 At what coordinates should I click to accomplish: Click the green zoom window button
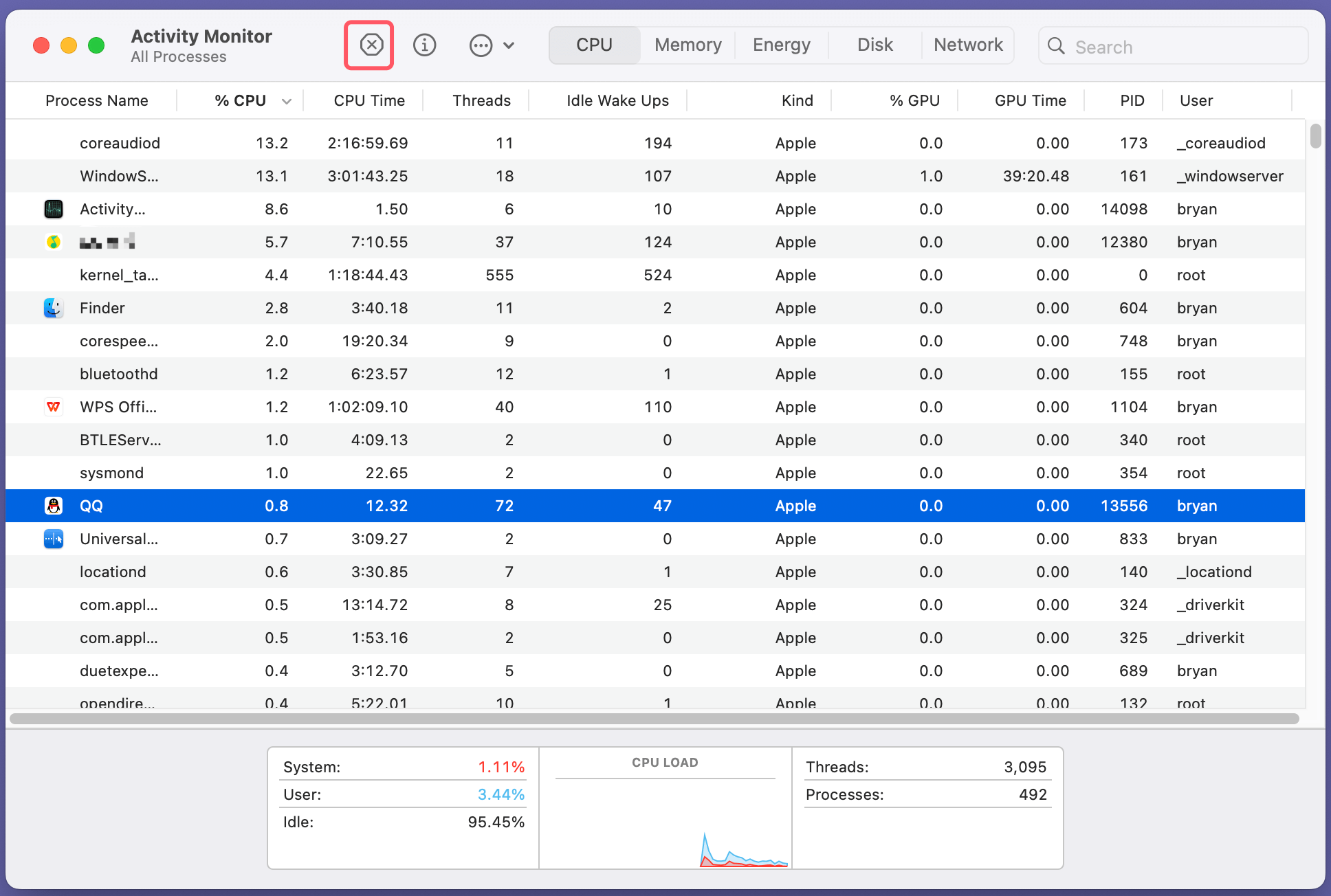coord(96,45)
